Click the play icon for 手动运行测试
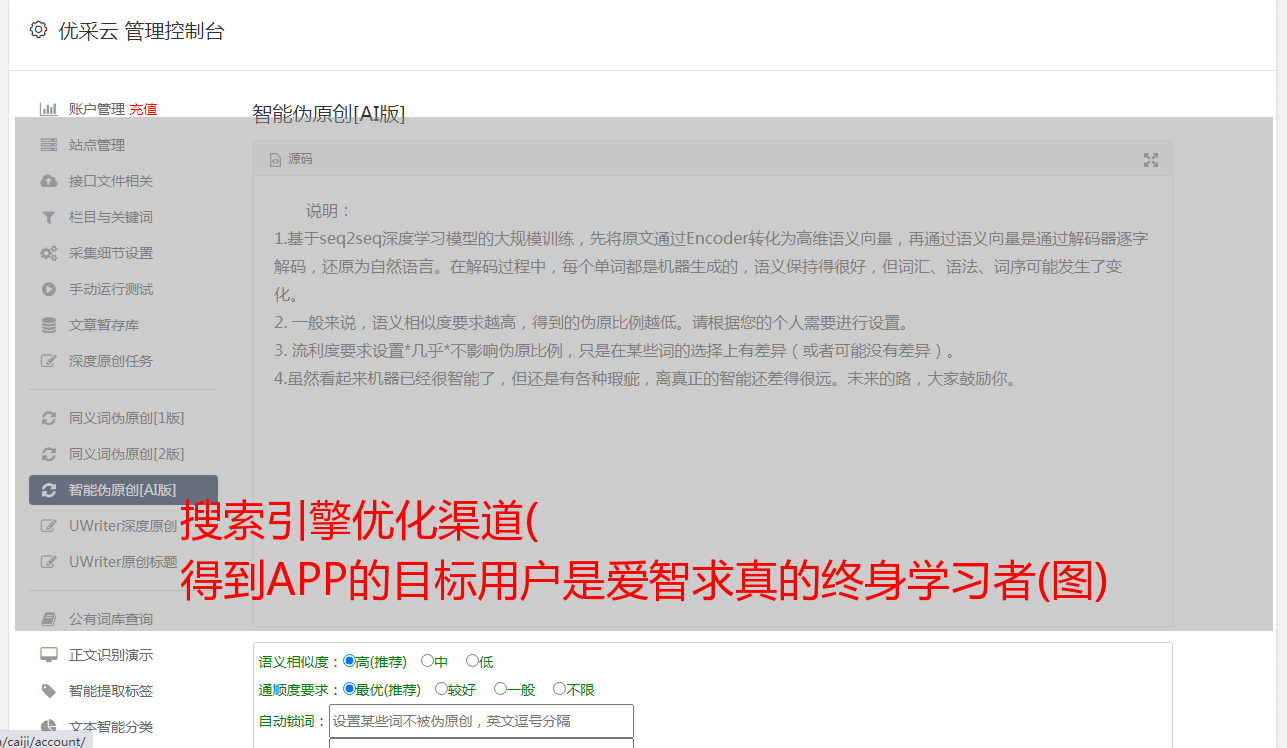Viewport: 1287px width, 748px height. click(x=48, y=289)
